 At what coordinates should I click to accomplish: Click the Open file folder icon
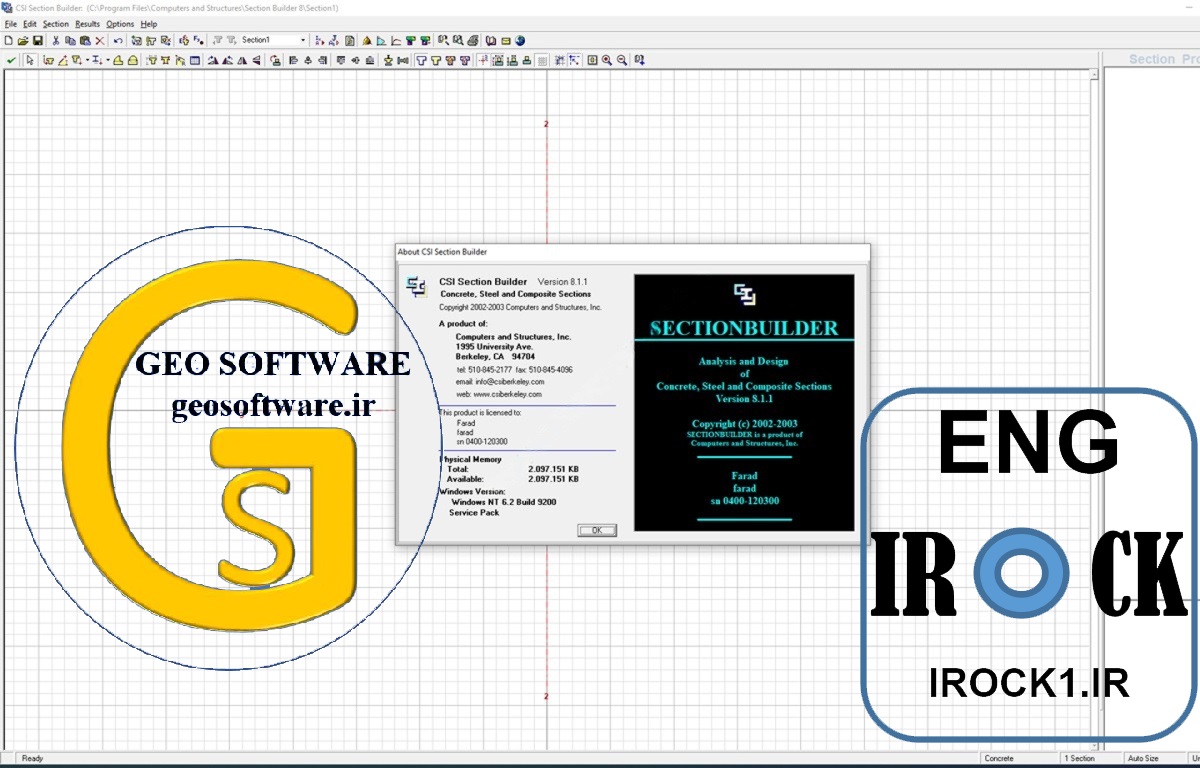tap(23, 41)
